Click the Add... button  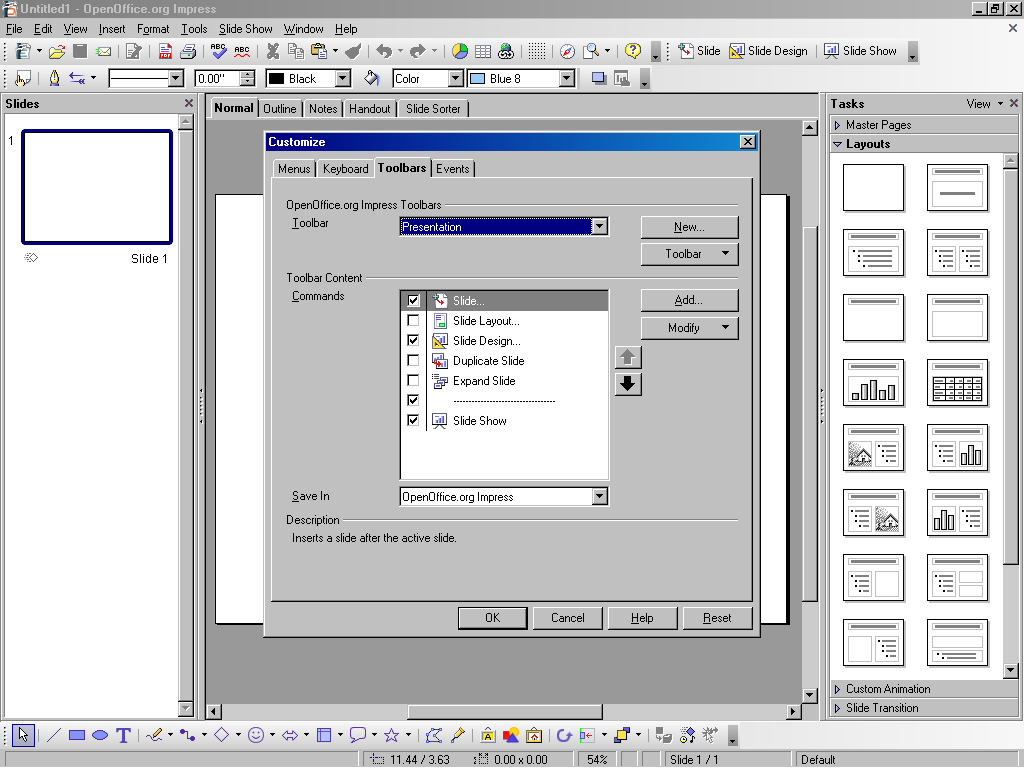(690, 300)
